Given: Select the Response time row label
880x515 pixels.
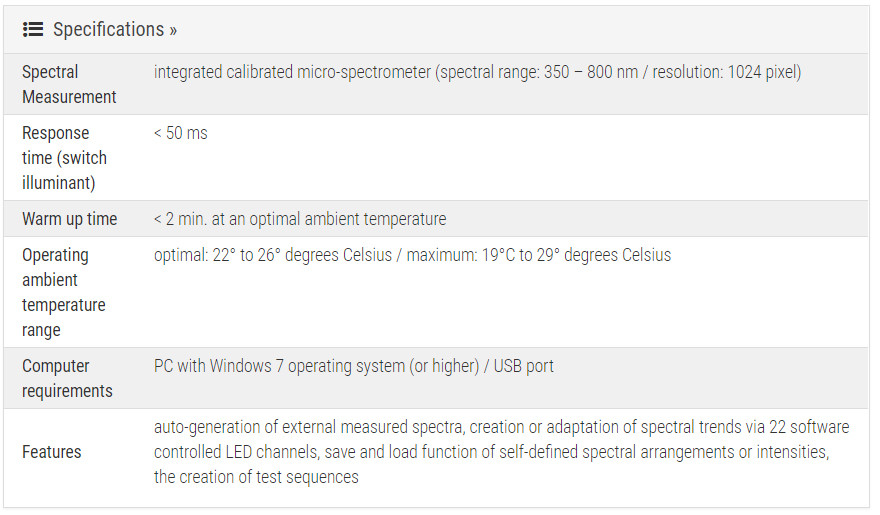Looking at the screenshot, I should pyautogui.click(x=64, y=158).
